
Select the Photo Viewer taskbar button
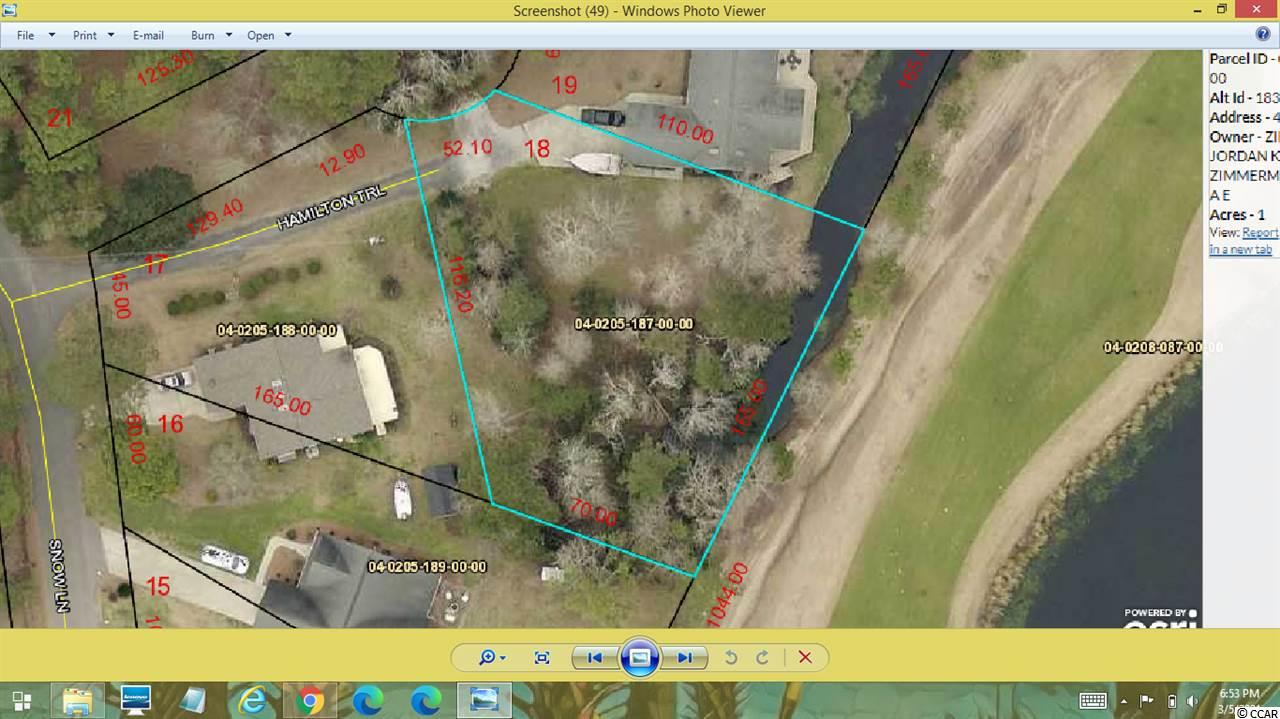[x=484, y=701]
